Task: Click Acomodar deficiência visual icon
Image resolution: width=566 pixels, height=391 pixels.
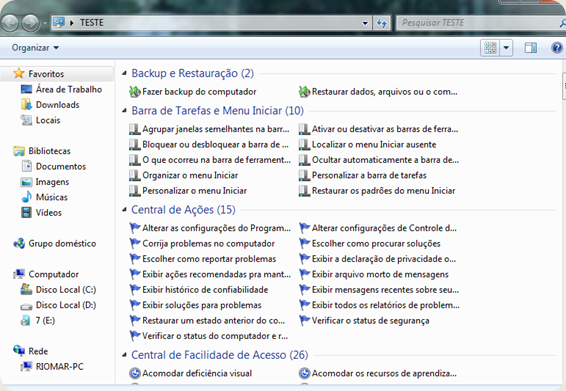Action: pos(135,373)
